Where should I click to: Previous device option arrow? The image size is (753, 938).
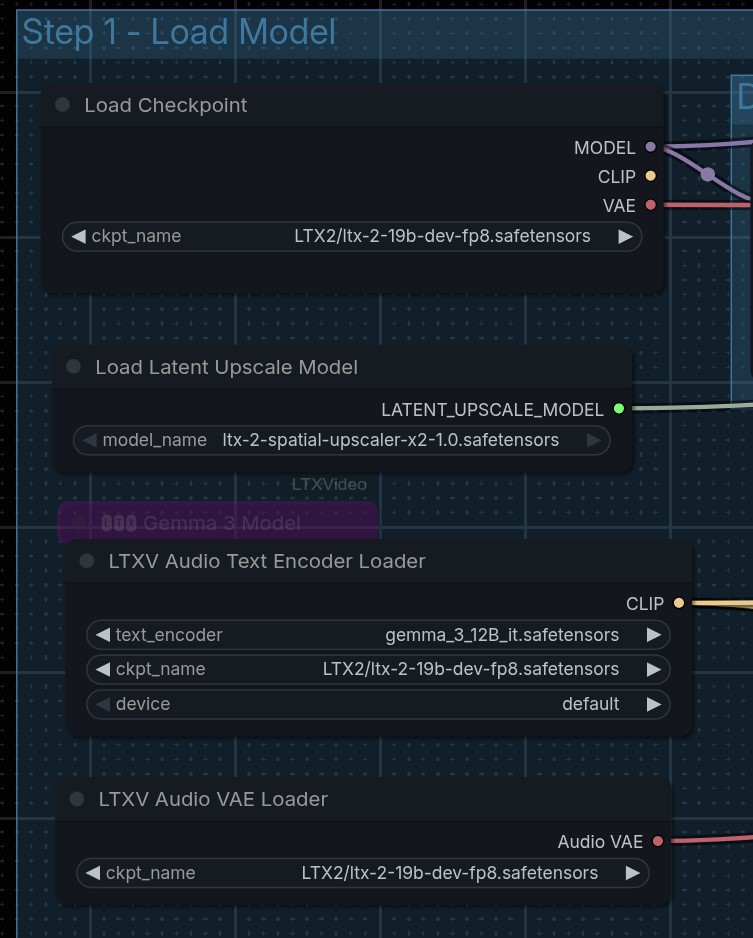click(103, 704)
